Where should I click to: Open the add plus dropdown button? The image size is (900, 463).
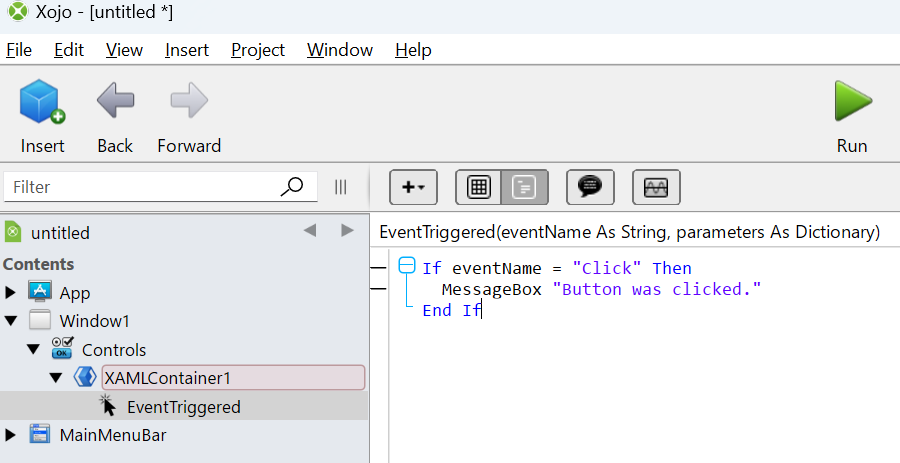click(413, 187)
